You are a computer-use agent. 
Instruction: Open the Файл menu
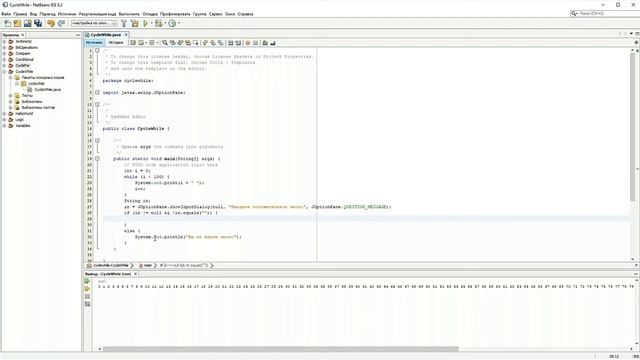pyautogui.click(x=6, y=14)
